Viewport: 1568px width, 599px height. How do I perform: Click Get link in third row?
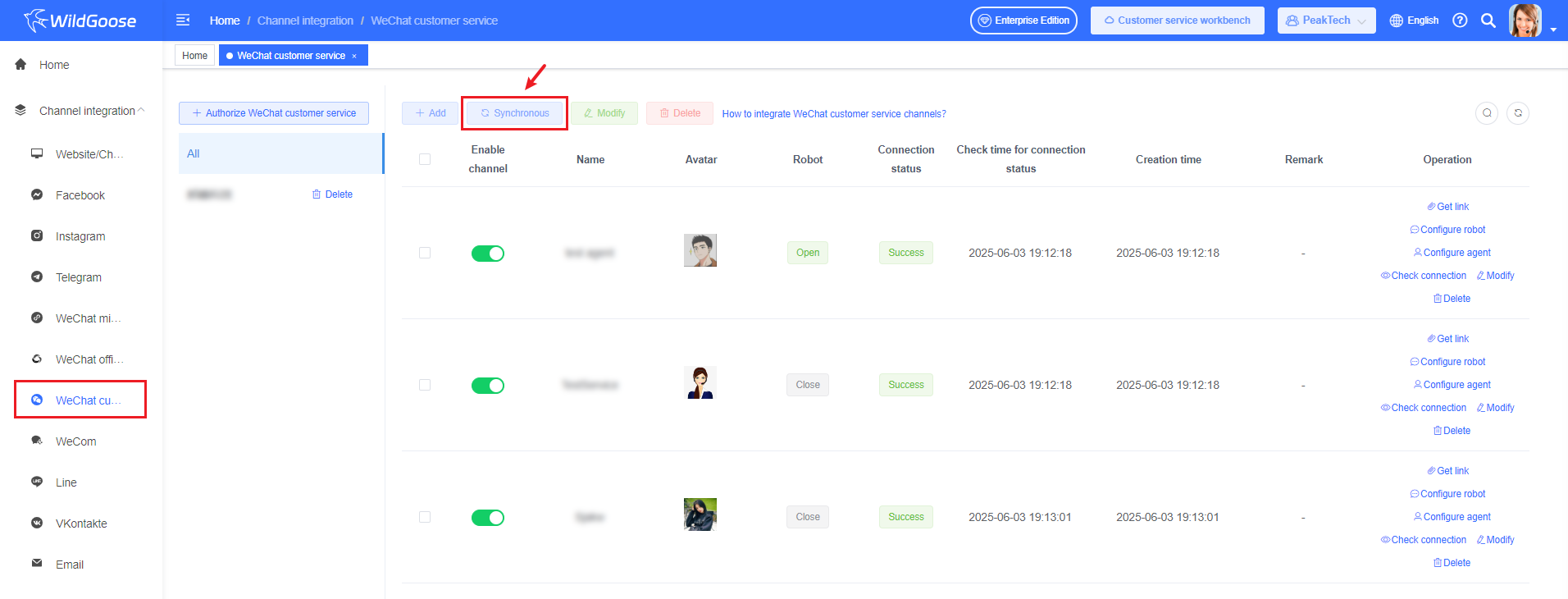(1447, 471)
